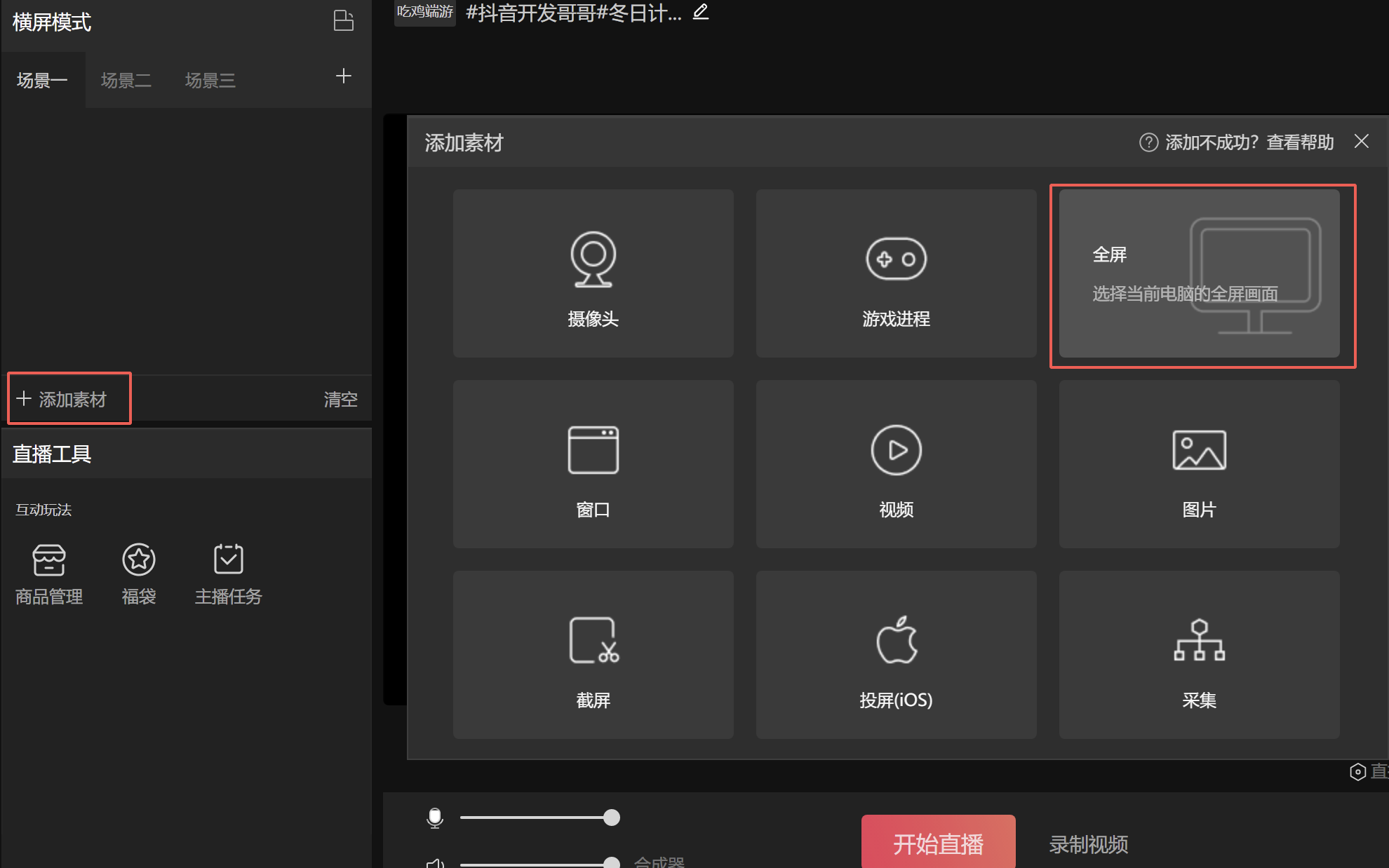Image resolution: width=1389 pixels, height=868 pixels.
Task: Click the 添加素材 button
Action: pos(69,399)
